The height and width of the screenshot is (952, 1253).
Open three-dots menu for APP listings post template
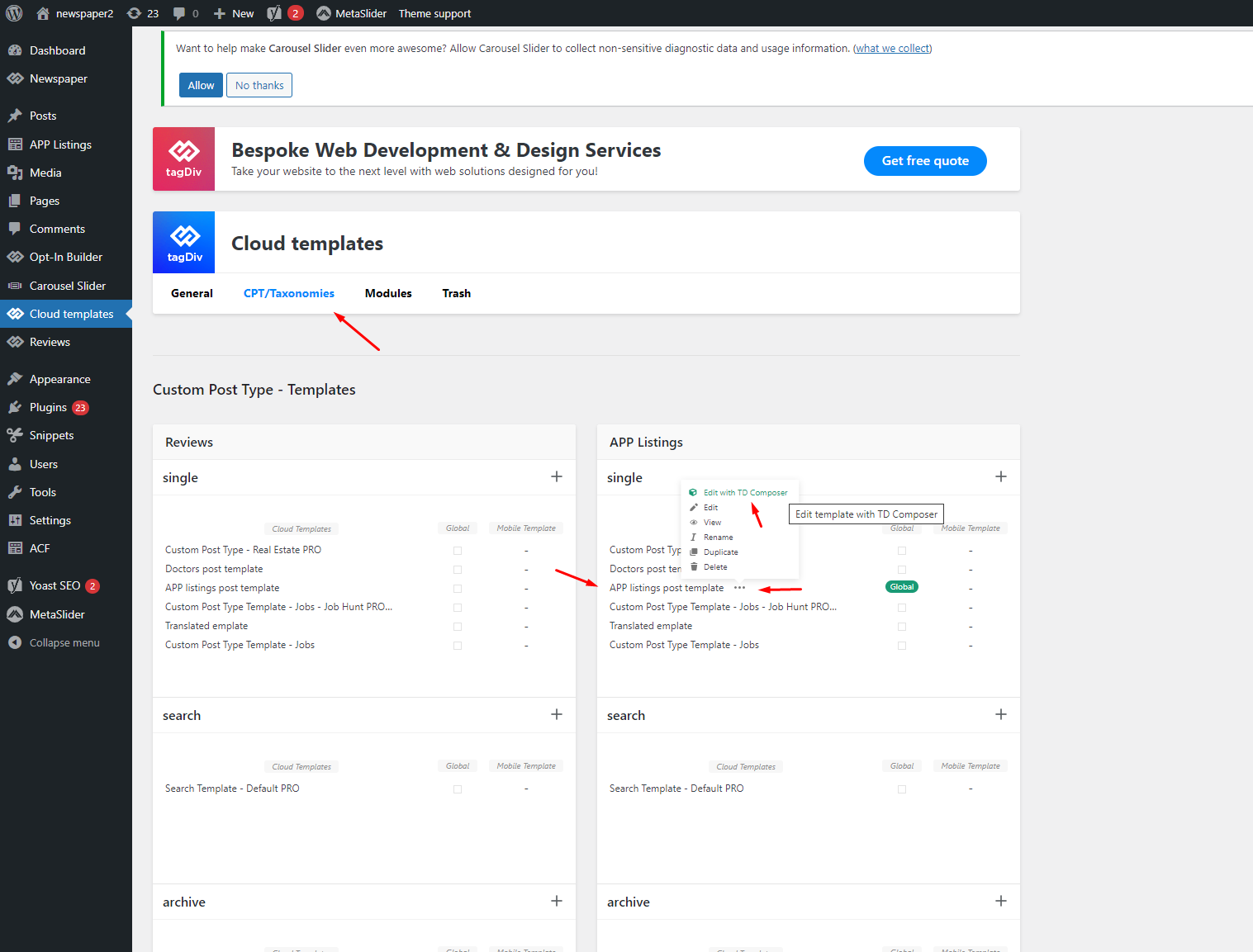point(739,588)
